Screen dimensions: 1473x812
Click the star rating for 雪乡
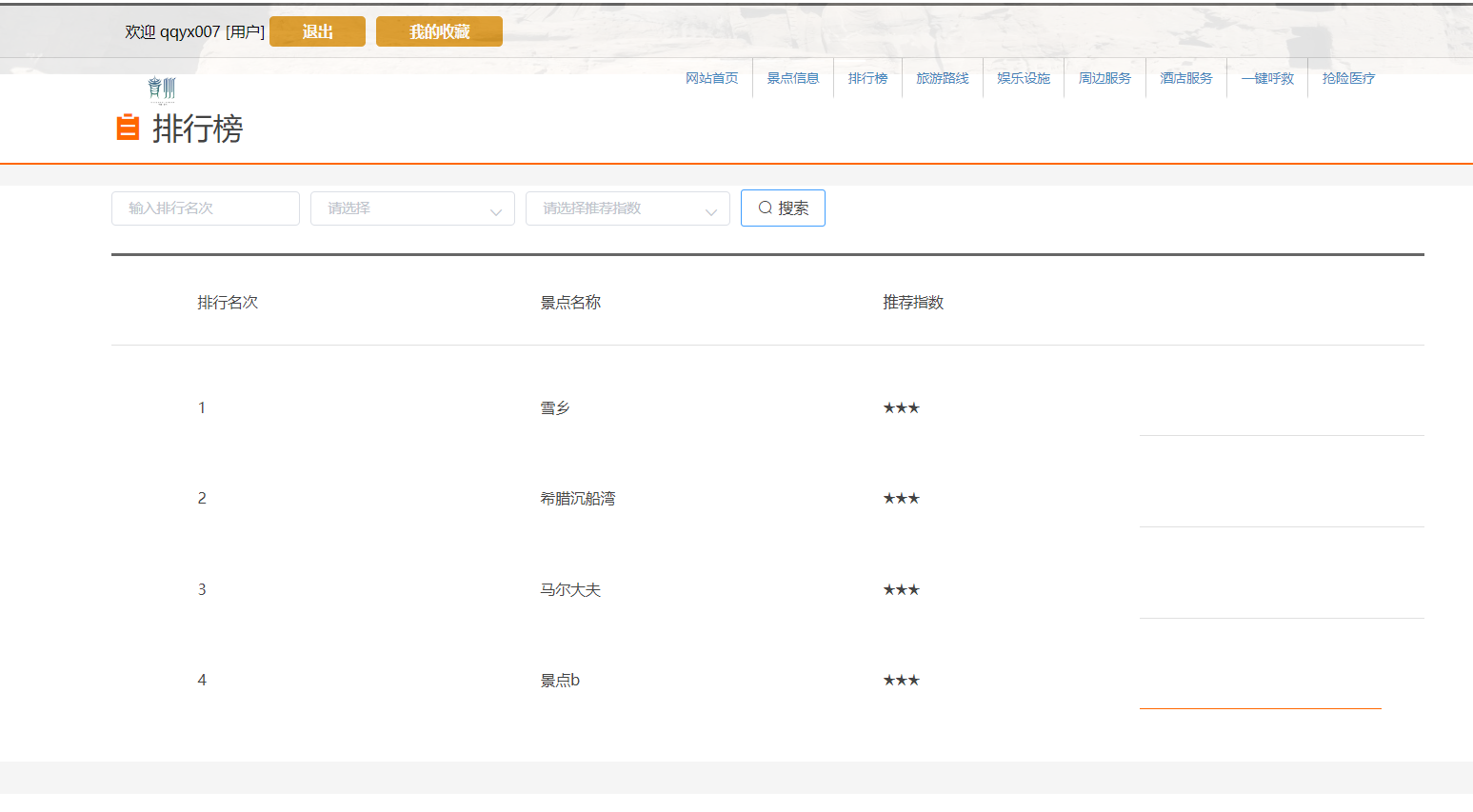point(901,407)
